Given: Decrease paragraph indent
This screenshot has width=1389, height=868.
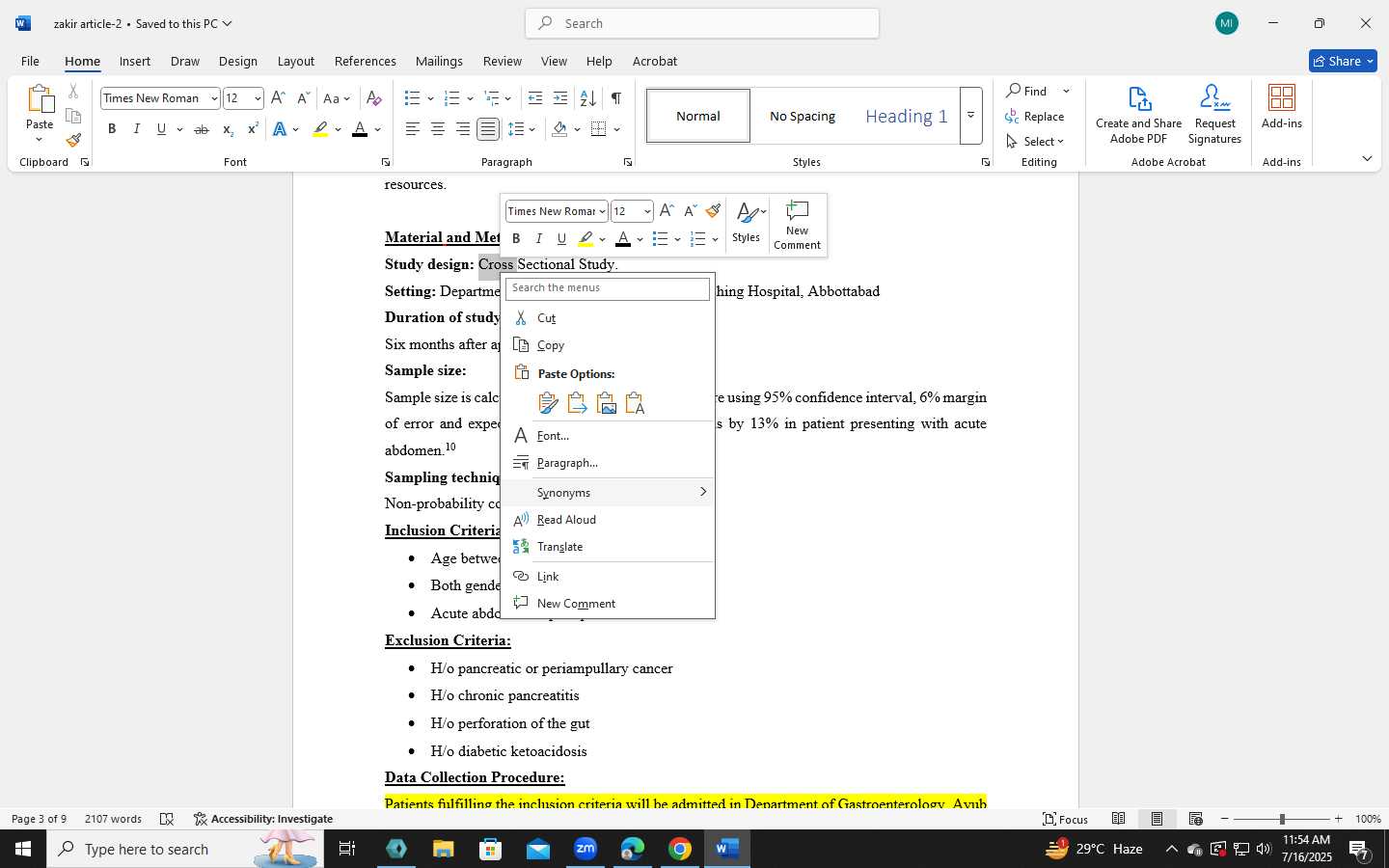Looking at the screenshot, I should [x=535, y=98].
